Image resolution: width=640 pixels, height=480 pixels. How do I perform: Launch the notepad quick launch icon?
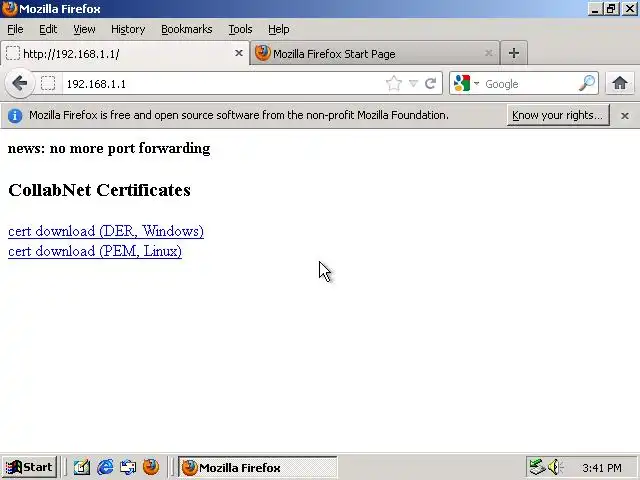coord(82,467)
